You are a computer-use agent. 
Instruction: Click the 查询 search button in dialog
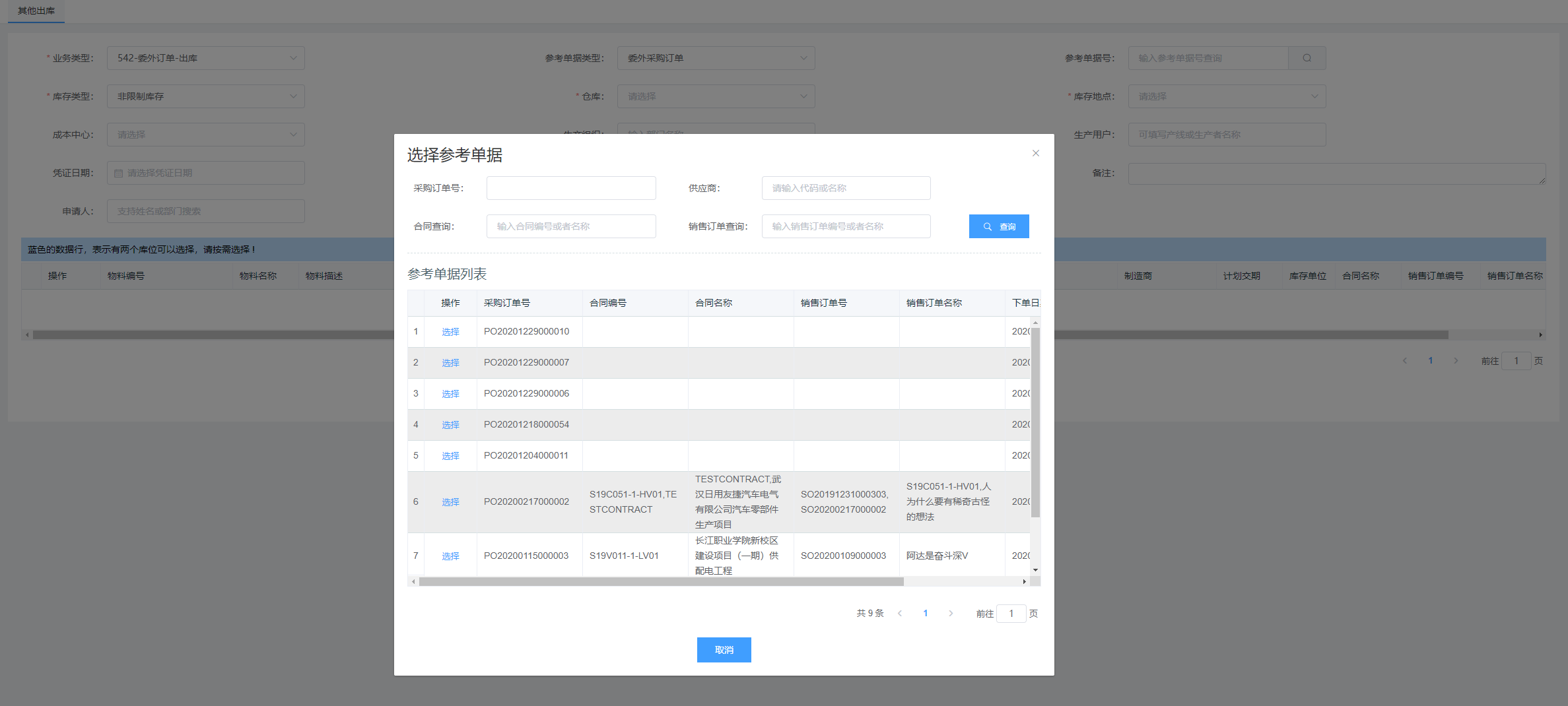(x=998, y=226)
